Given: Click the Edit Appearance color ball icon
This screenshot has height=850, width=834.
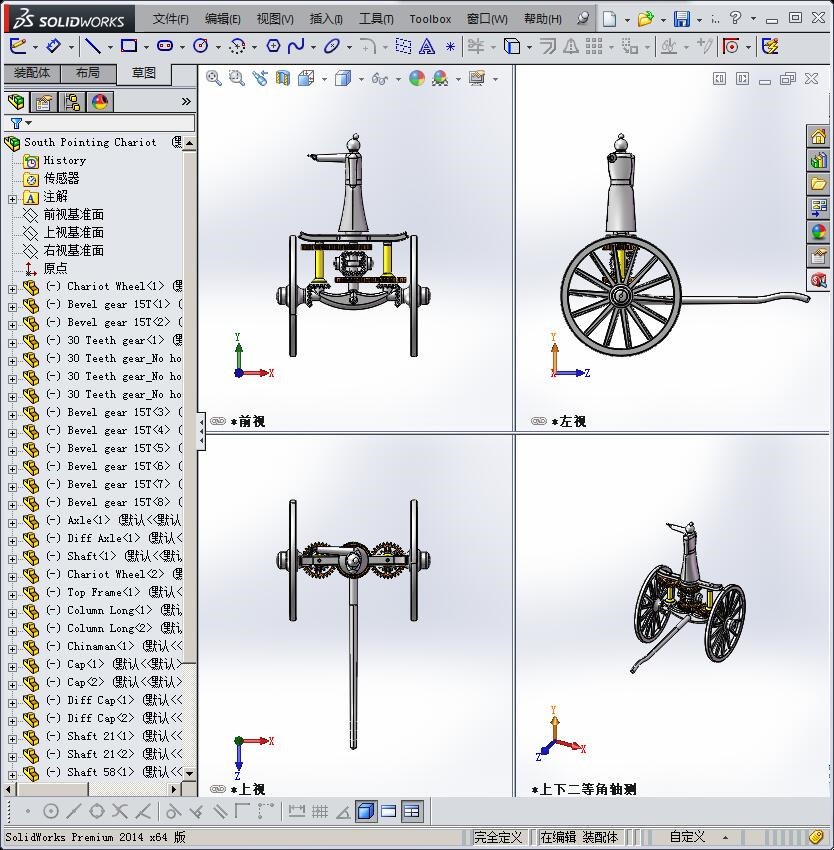Looking at the screenshot, I should pyautogui.click(x=416, y=79).
